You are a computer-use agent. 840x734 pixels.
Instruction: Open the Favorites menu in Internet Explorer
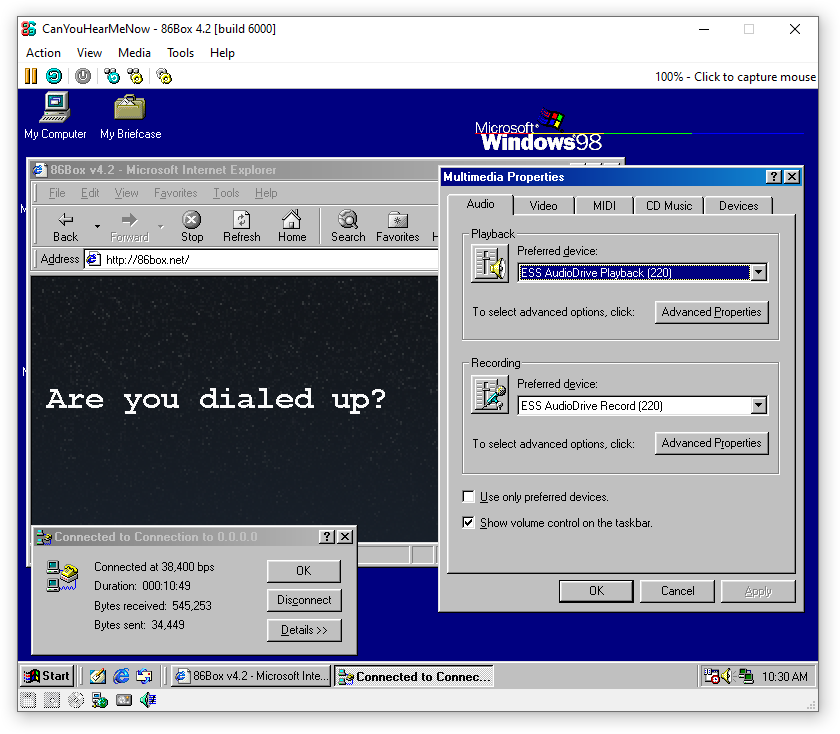(175, 193)
